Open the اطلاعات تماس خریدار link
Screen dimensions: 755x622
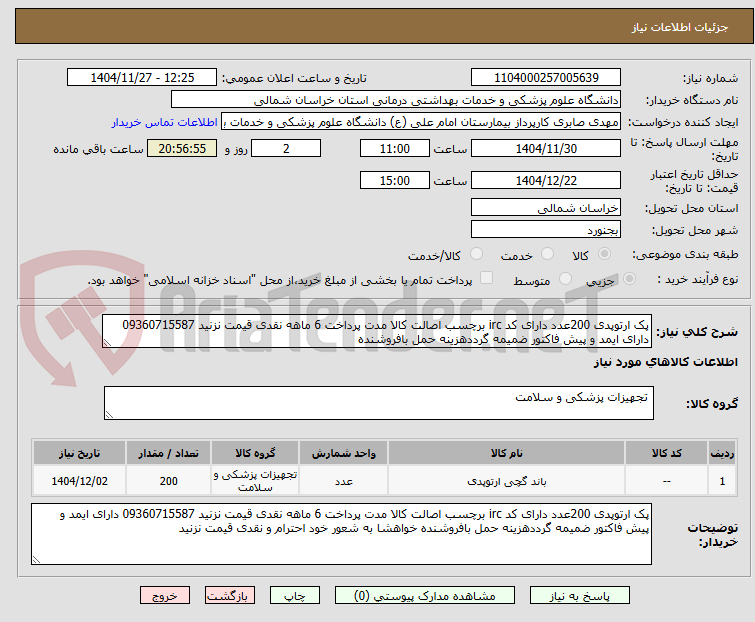165,122
